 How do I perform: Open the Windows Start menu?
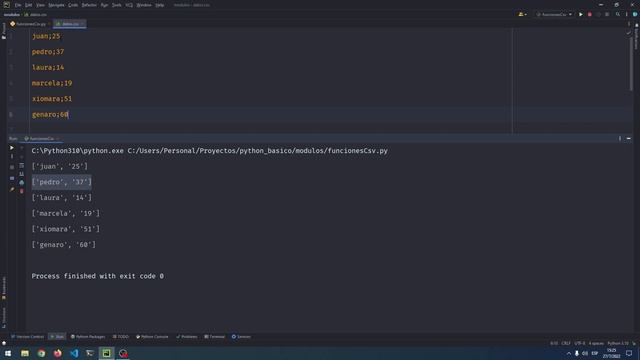[8, 353]
